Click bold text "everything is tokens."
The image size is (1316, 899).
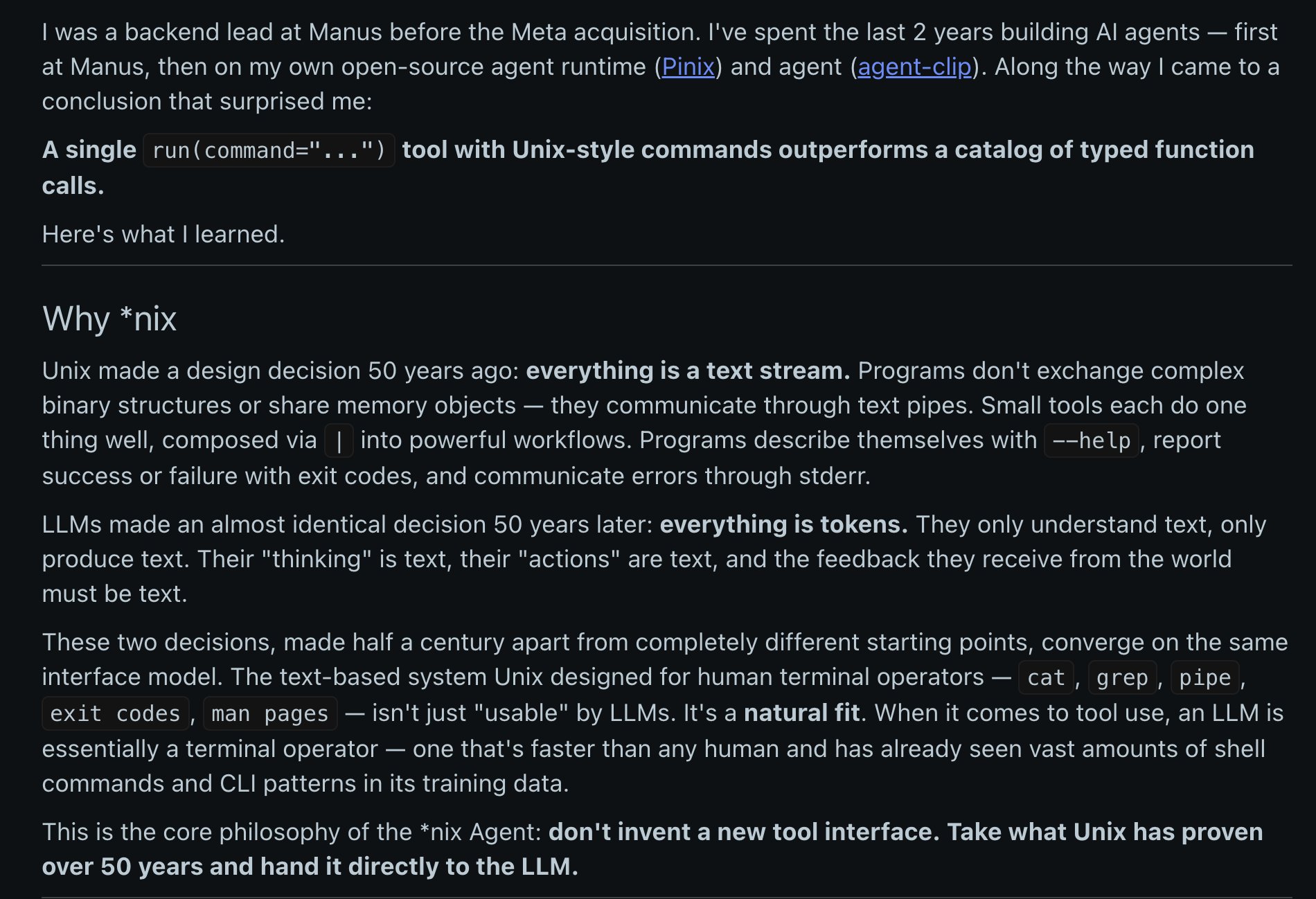783,525
